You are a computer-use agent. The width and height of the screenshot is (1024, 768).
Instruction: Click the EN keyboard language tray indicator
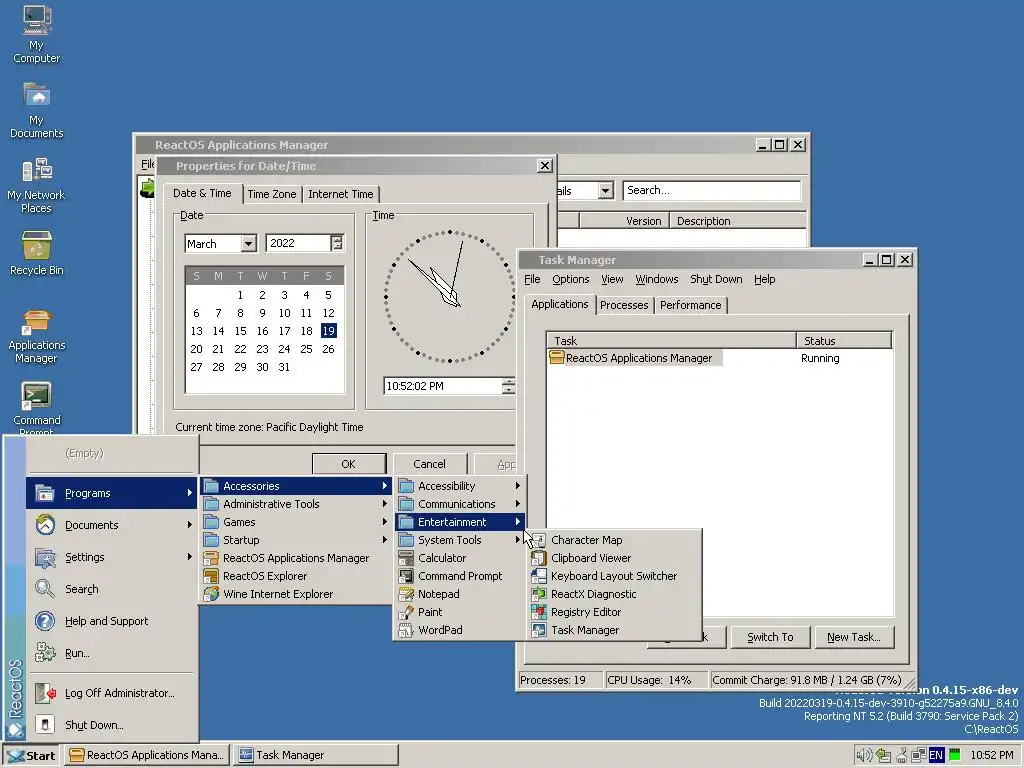pyautogui.click(x=936, y=755)
